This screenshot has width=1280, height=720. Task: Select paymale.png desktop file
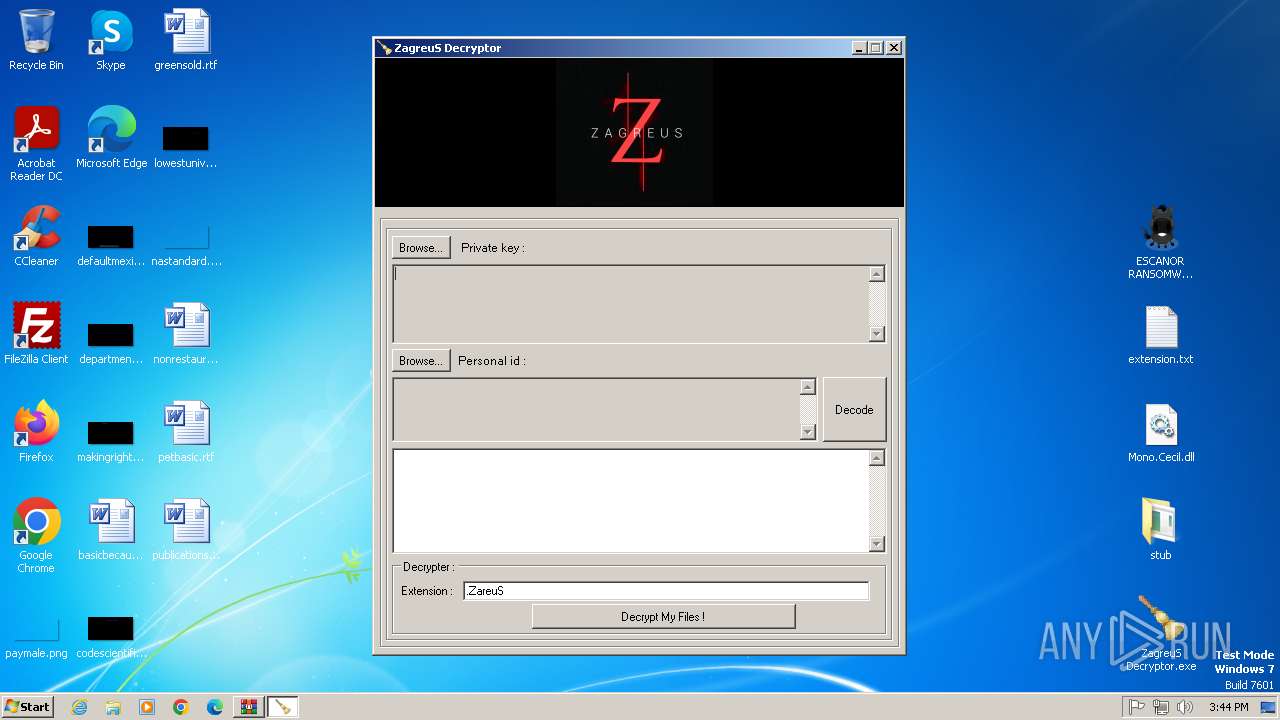[x=36, y=636]
